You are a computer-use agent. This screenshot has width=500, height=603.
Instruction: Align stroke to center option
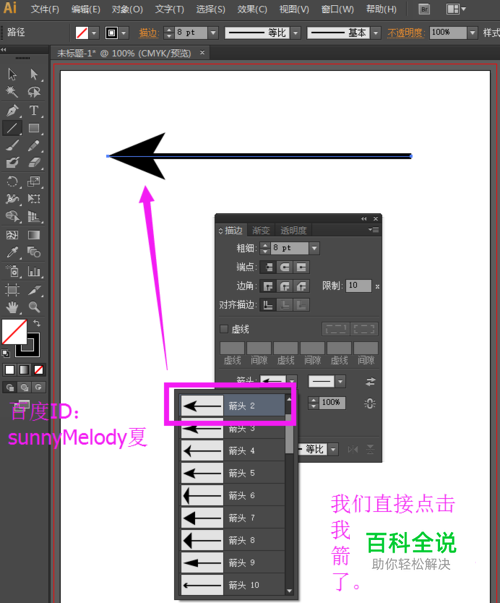click(268, 305)
